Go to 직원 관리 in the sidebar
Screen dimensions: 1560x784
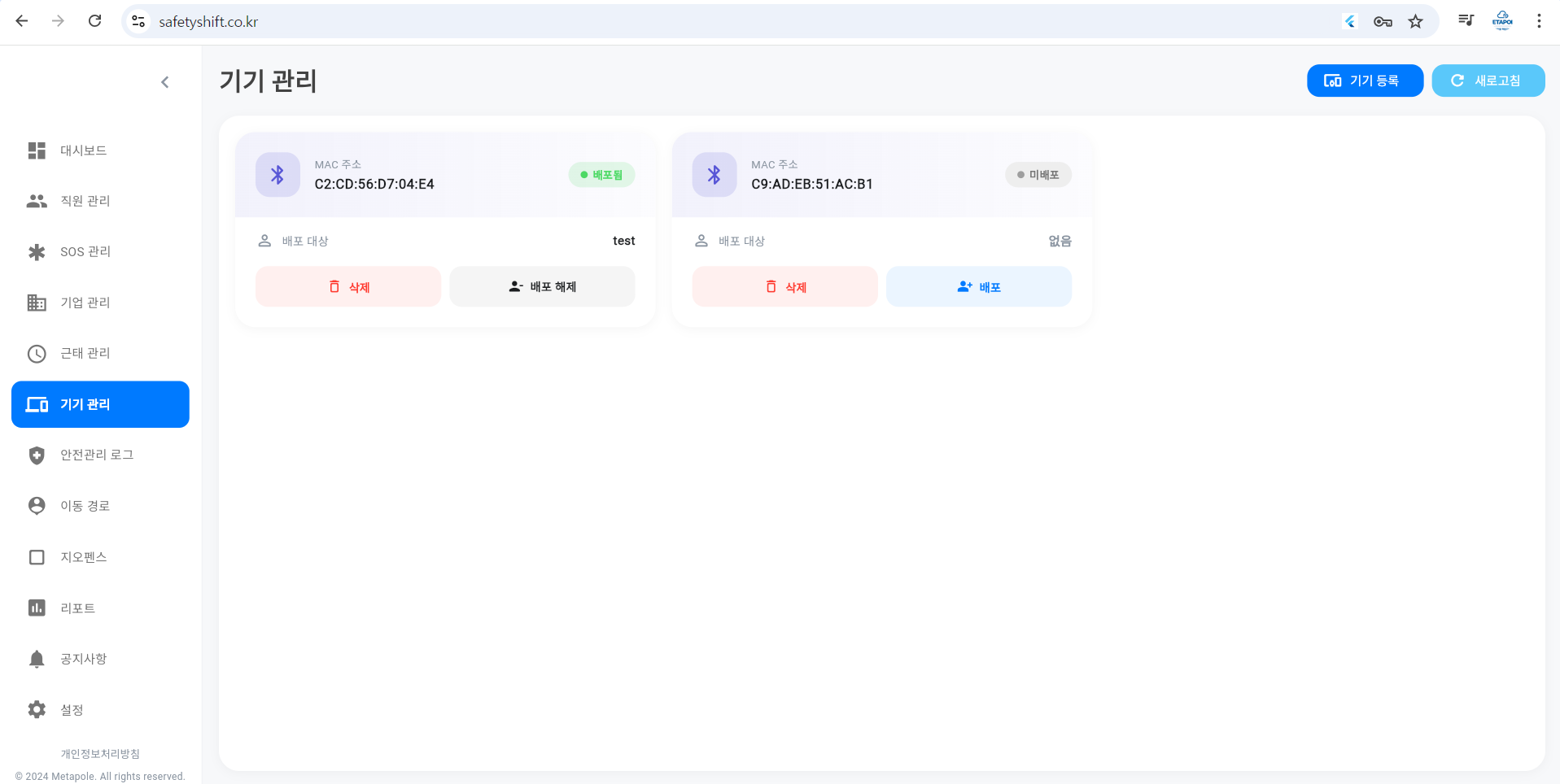[85, 201]
